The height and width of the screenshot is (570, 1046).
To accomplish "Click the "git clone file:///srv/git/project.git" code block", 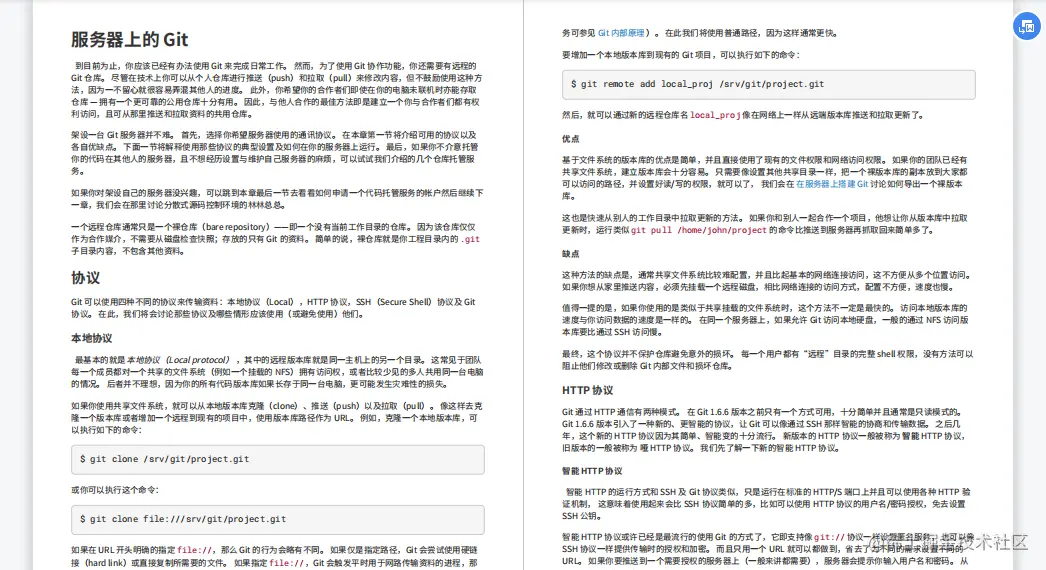I will tap(278, 520).
